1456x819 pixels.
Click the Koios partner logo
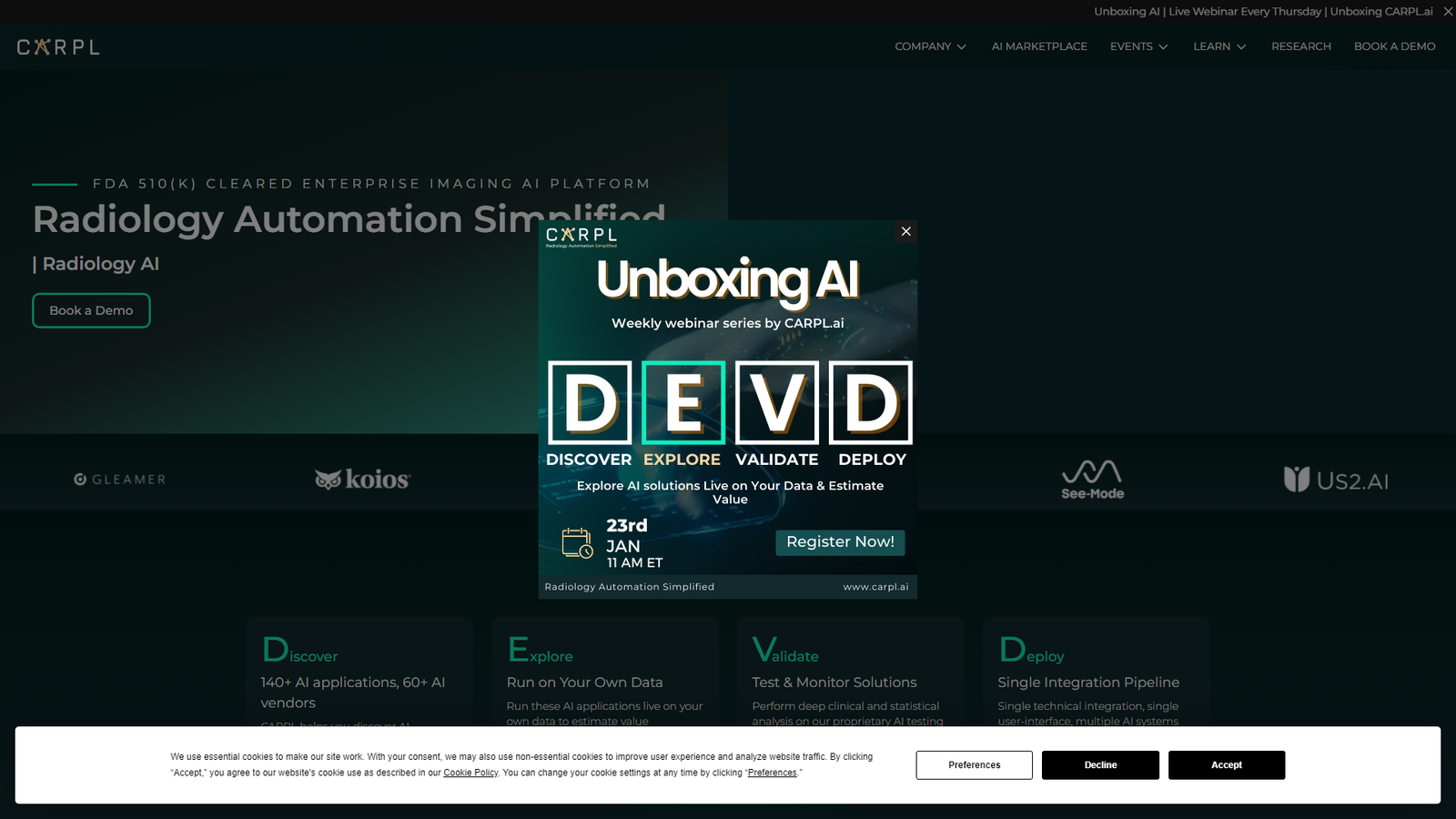tap(362, 479)
